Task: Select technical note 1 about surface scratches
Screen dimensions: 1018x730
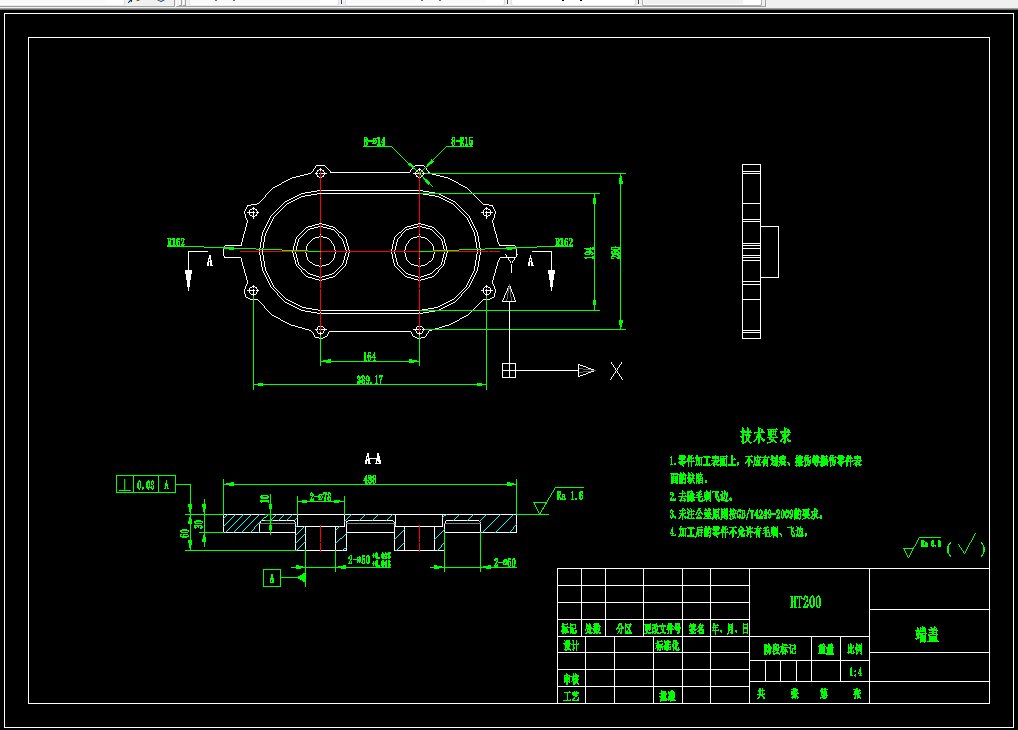Action: tap(765, 470)
